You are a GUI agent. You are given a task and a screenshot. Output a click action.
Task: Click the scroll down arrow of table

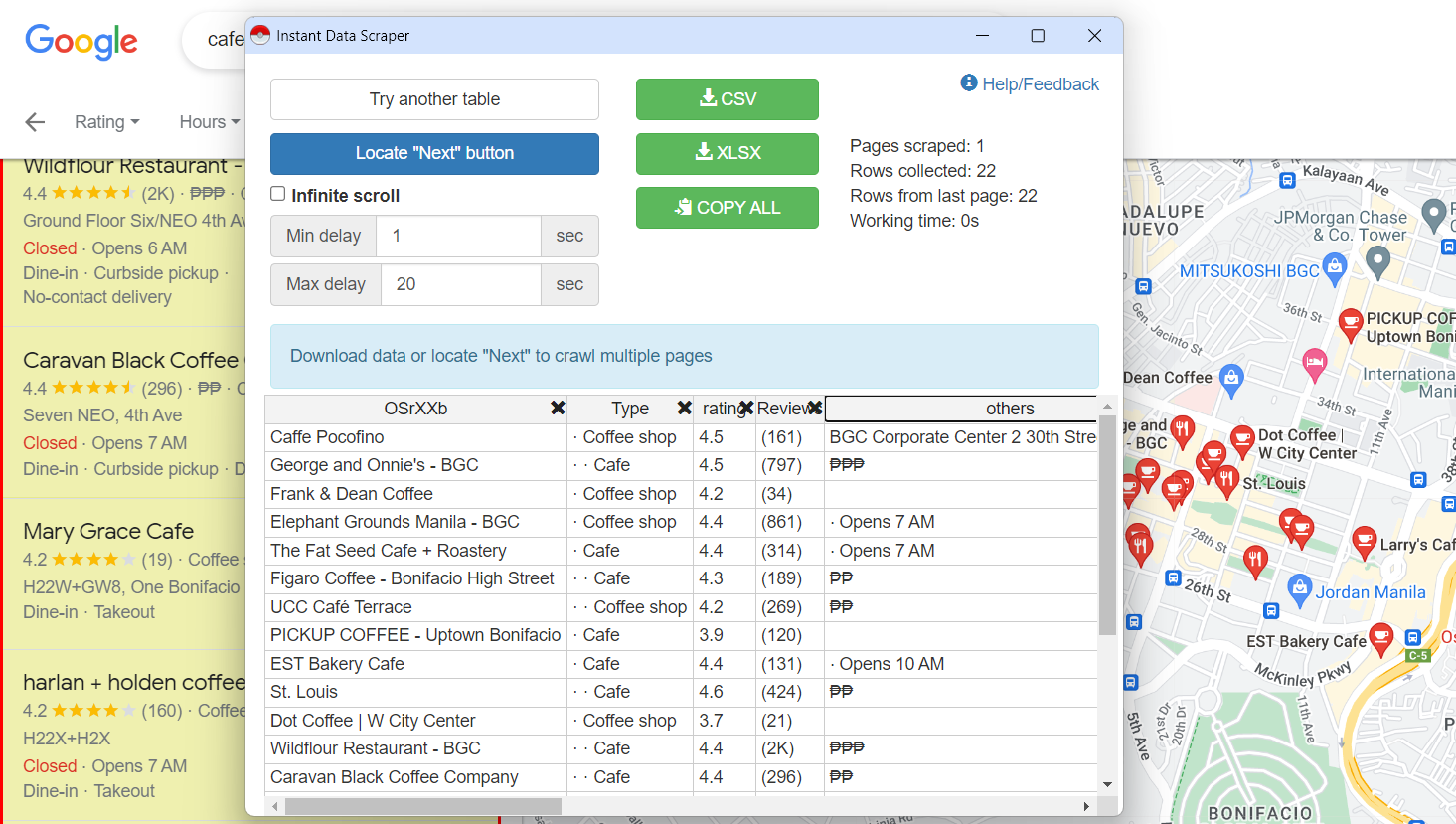1107,785
